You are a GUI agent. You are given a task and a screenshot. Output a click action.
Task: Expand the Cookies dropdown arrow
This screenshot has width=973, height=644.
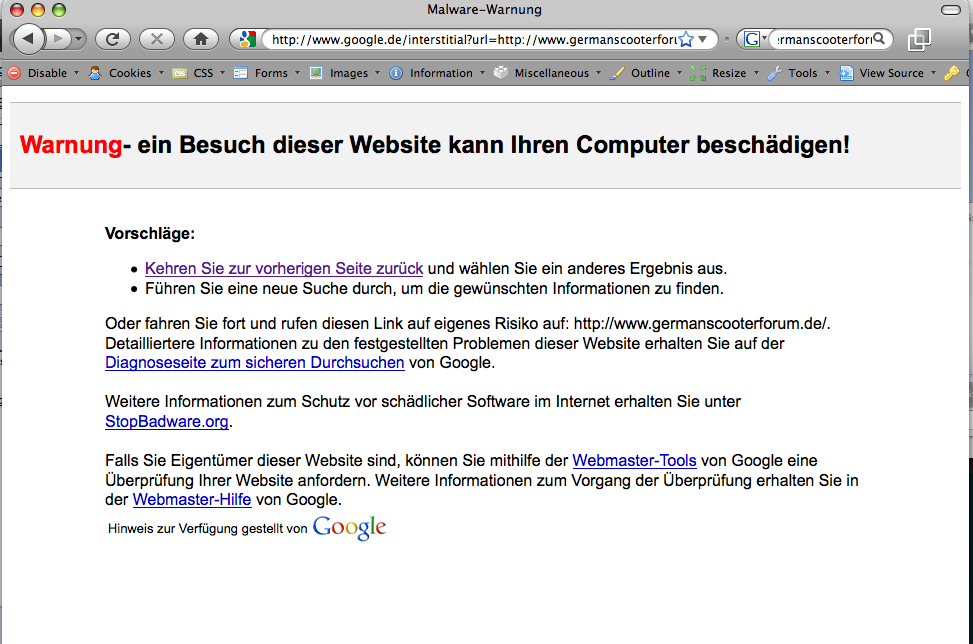pyautogui.click(x=161, y=73)
